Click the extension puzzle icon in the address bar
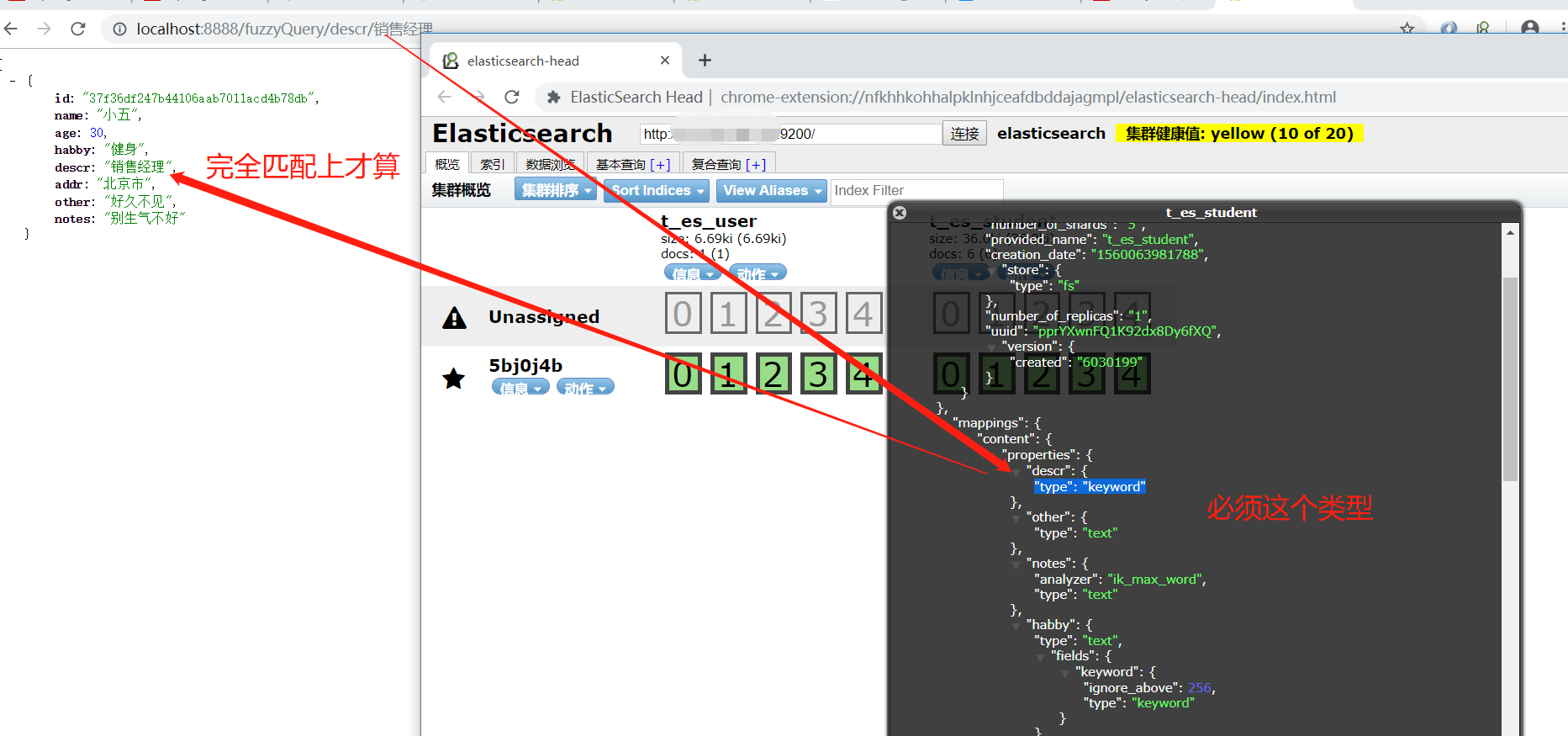The width and height of the screenshot is (1568, 736). [x=554, y=98]
